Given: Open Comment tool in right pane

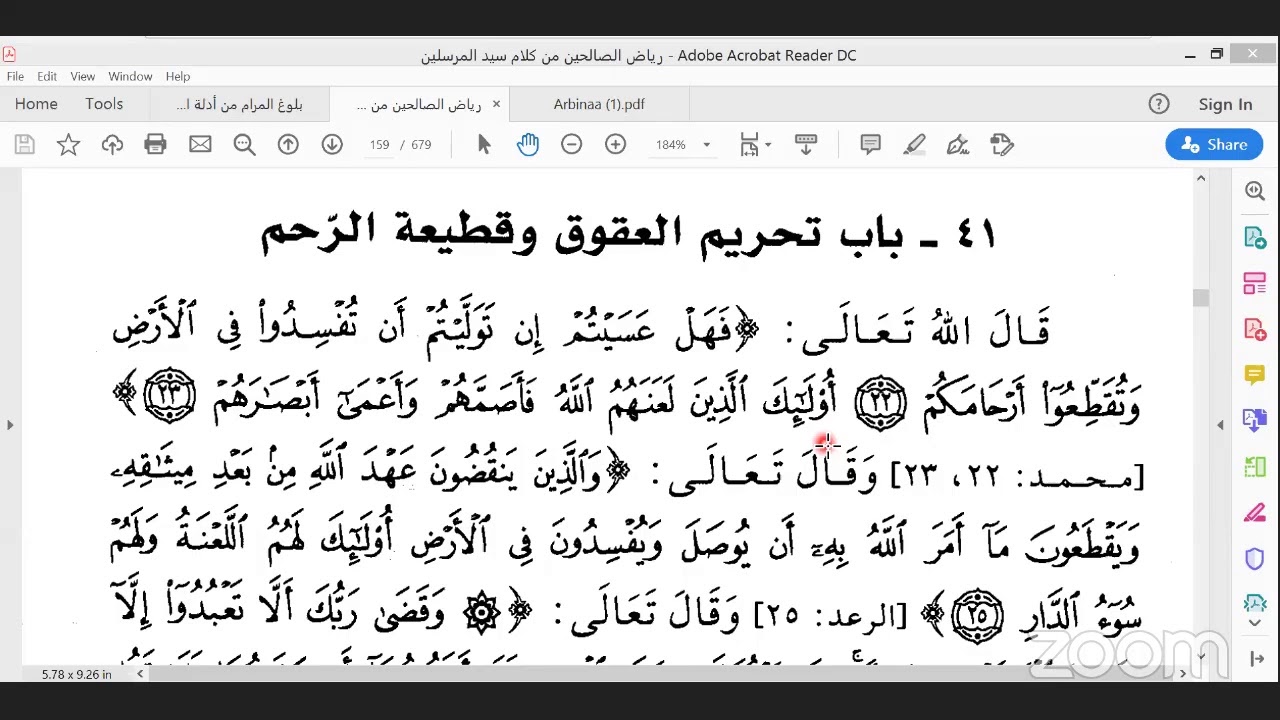Looking at the screenshot, I should pos(1255,375).
